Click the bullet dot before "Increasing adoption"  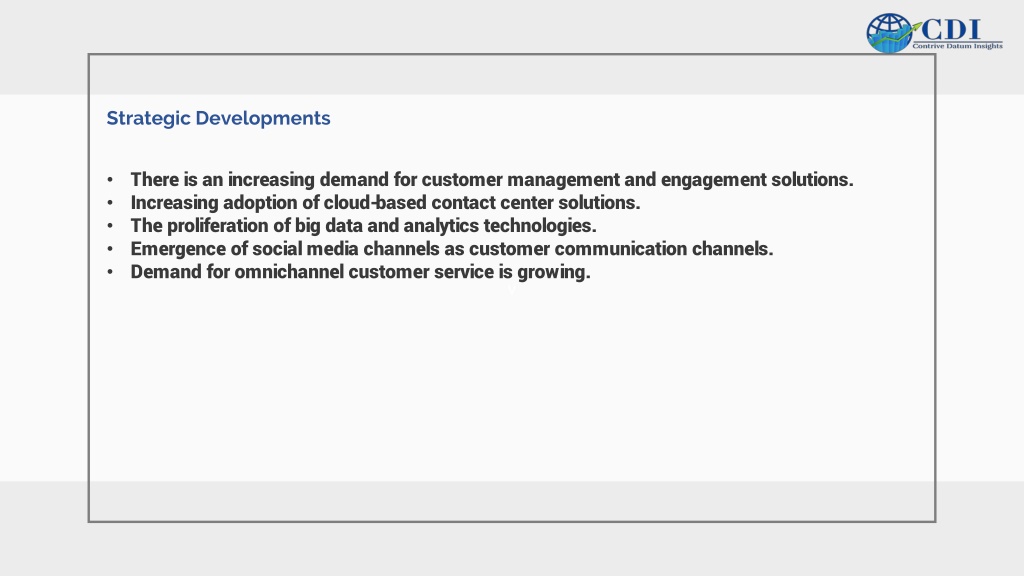point(110,202)
